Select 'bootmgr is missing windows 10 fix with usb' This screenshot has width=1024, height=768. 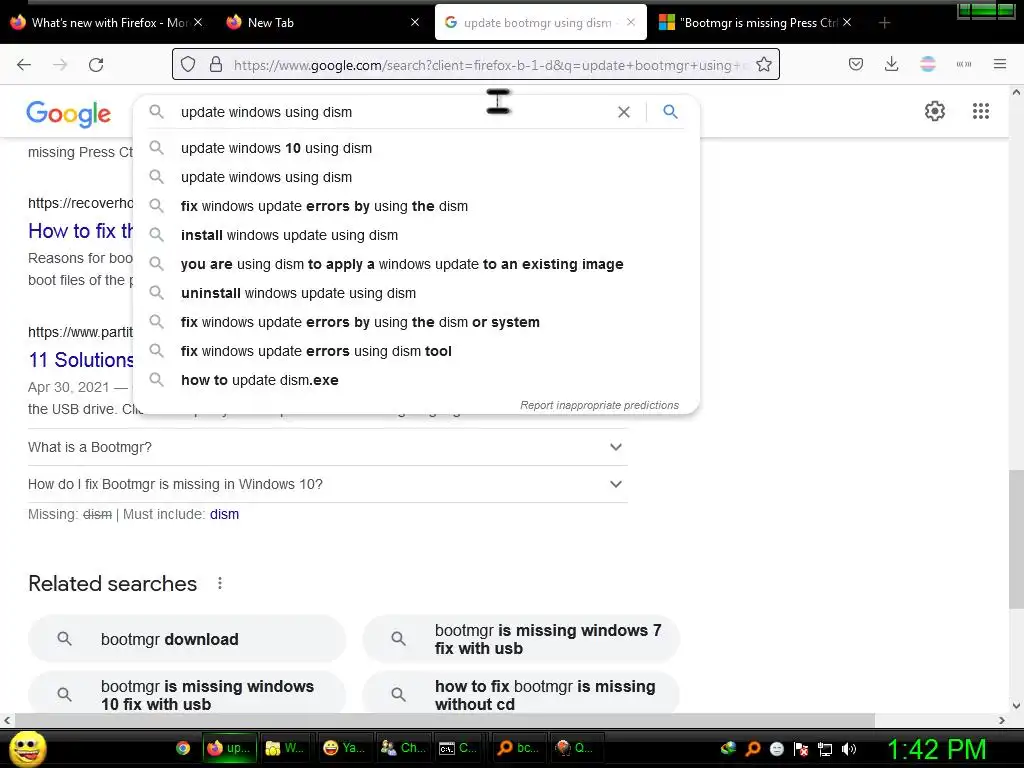[x=187, y=694]
